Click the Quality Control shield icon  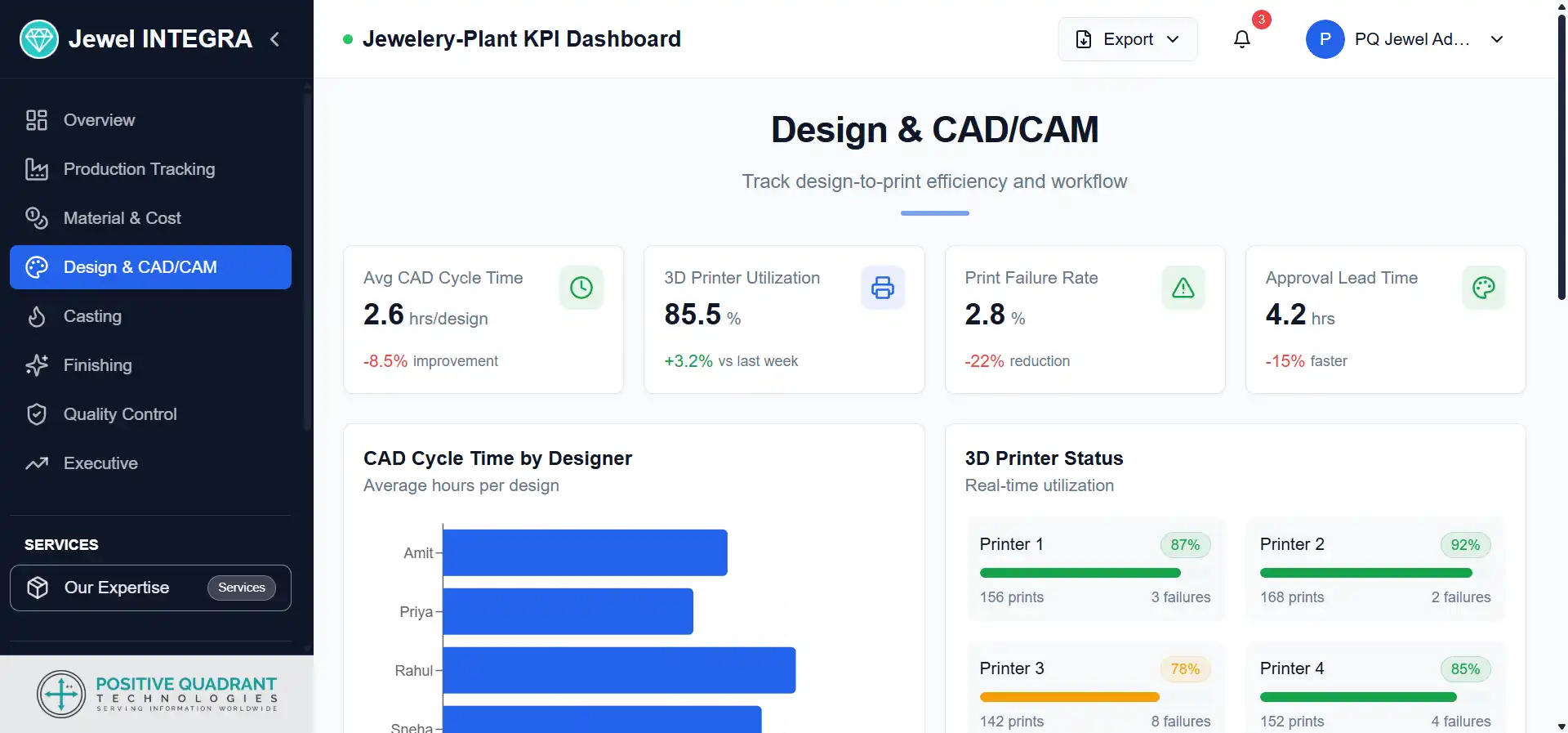point(37,414)
